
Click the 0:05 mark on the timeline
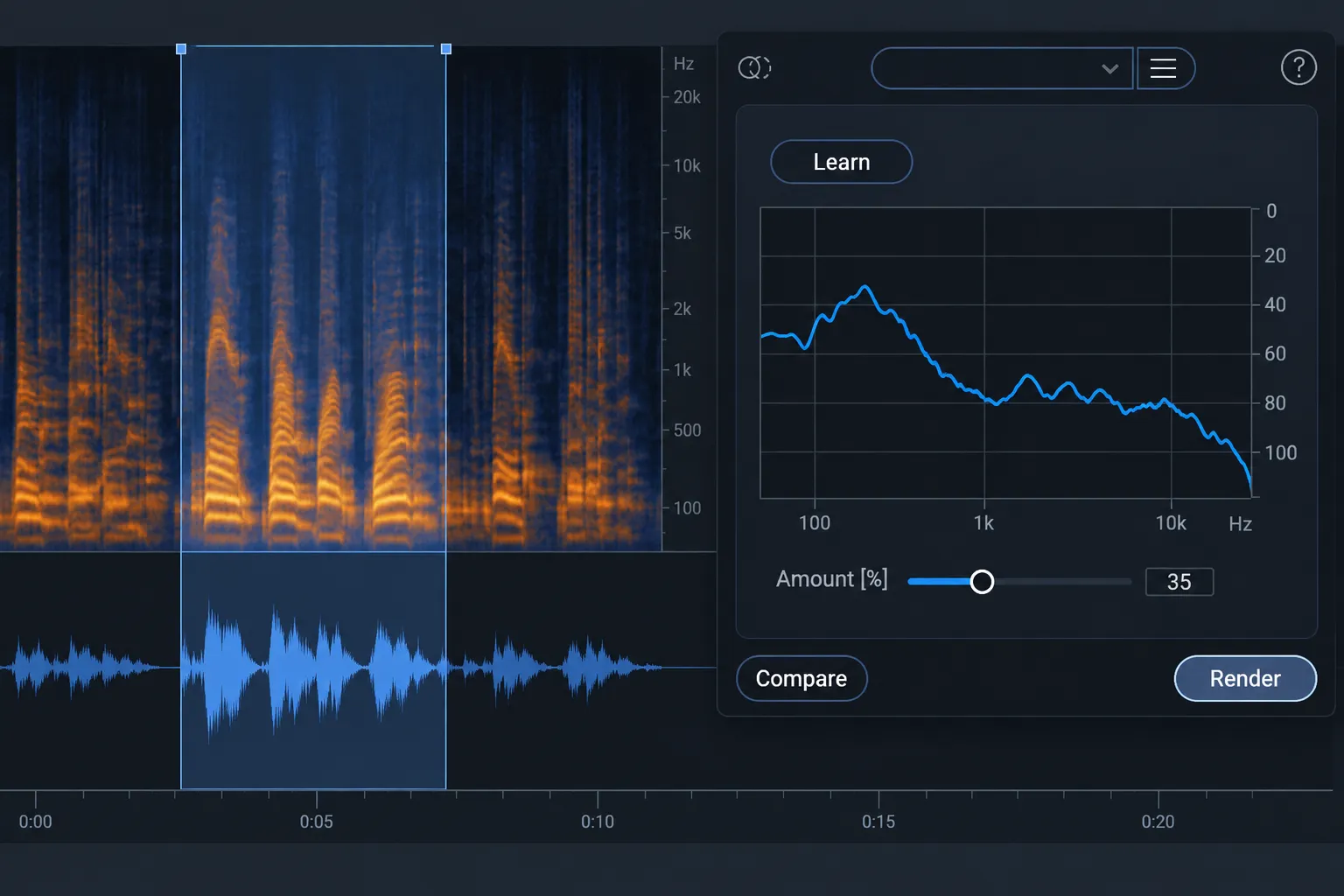[x=316, y=822]
